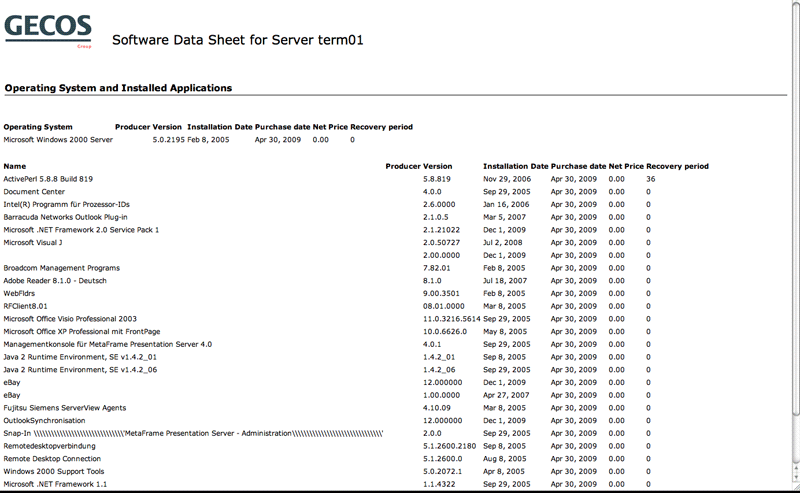
Task: Click 'Net Price' header of applications table
Action: [626, 166]
